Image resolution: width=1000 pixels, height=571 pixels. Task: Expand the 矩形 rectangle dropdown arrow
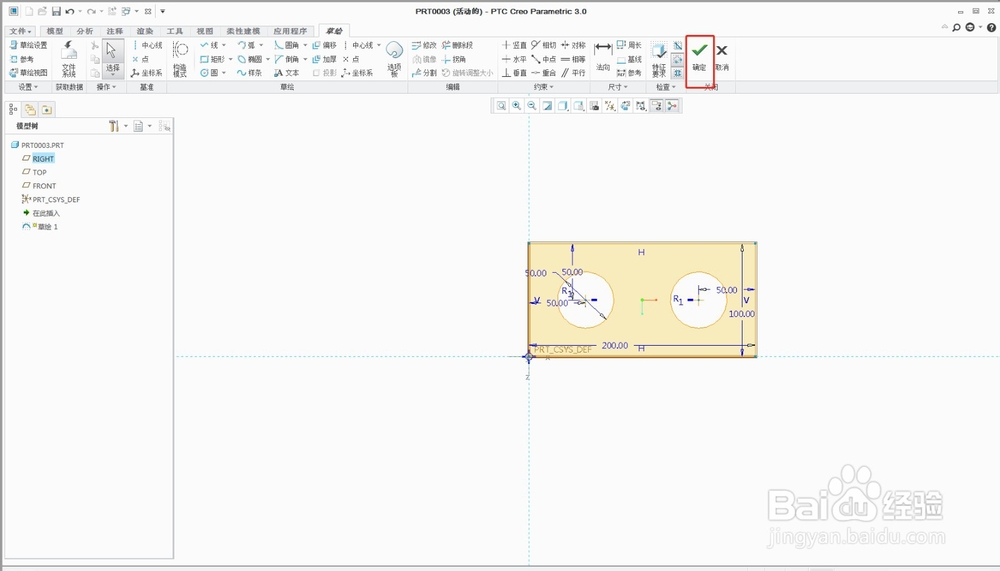pyautogui.click(x=232, y=59)
